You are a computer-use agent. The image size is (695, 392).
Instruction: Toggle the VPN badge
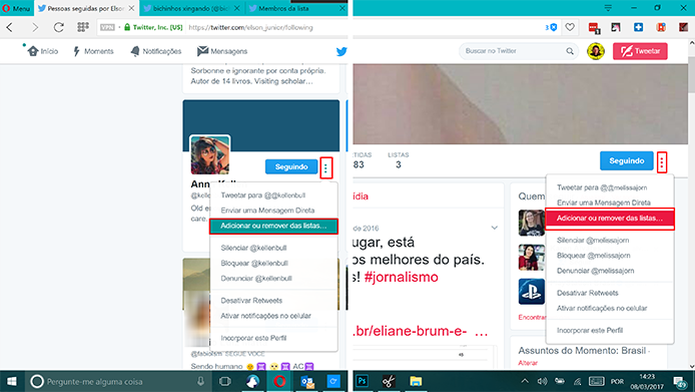coord(107,27)
